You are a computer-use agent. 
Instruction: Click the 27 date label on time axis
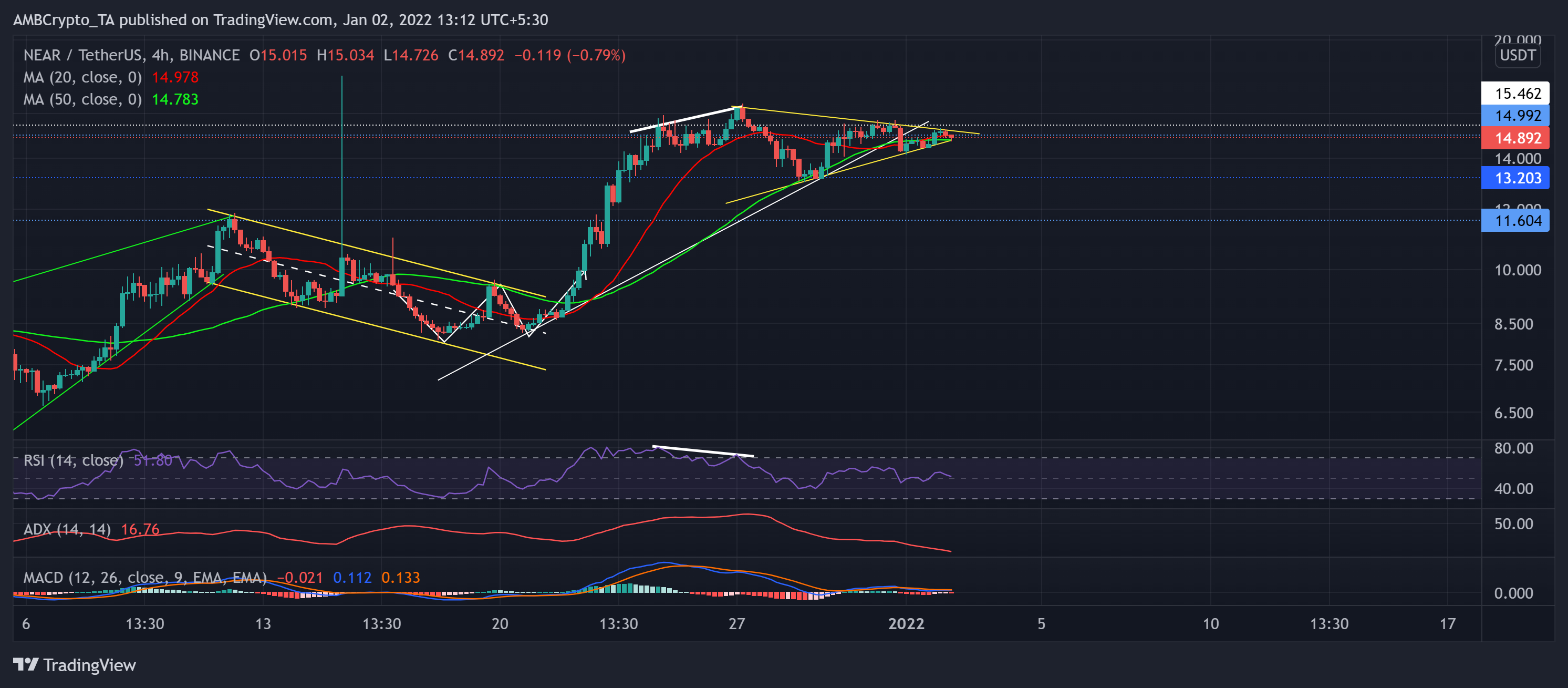(736, 623)
